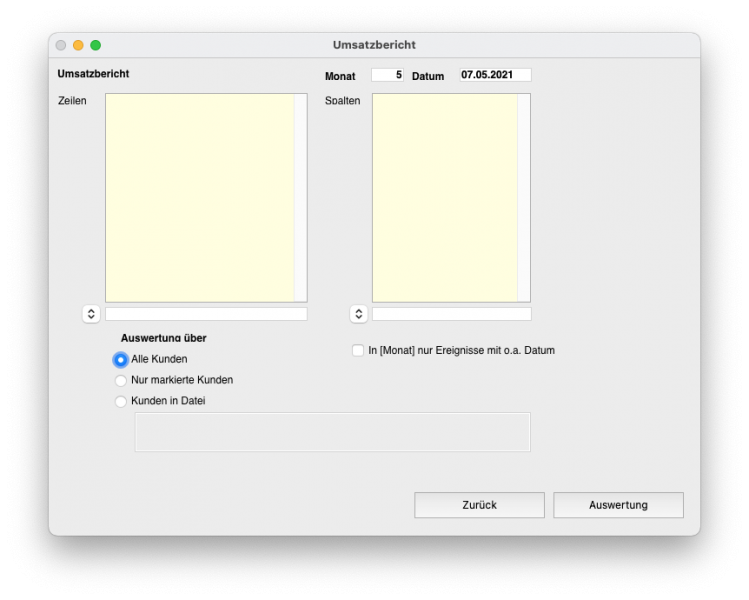Open the popup arrows below the Zeilen list

(x=91, y=314)
